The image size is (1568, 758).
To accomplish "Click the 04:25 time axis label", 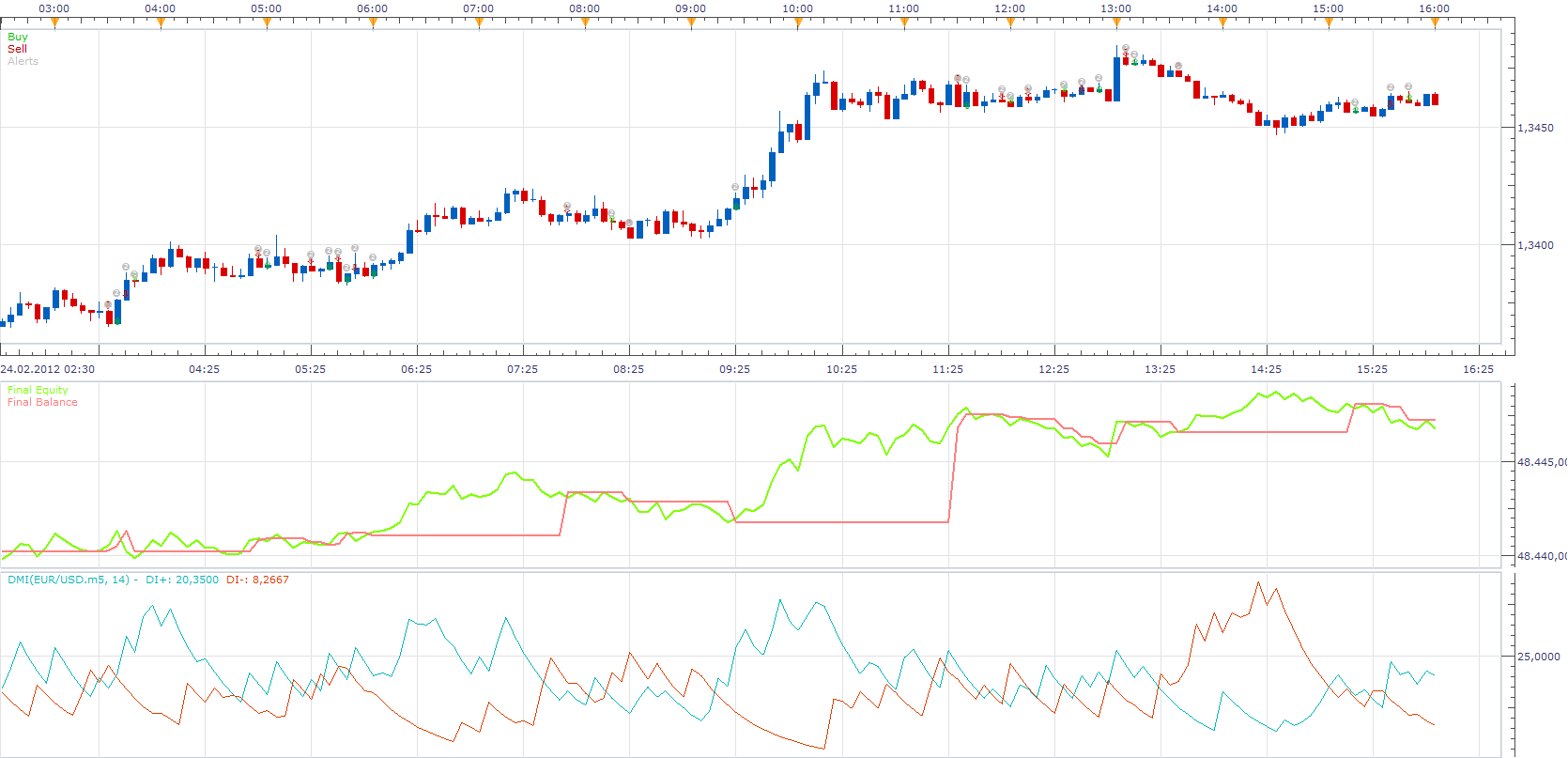I will [205, 369].
